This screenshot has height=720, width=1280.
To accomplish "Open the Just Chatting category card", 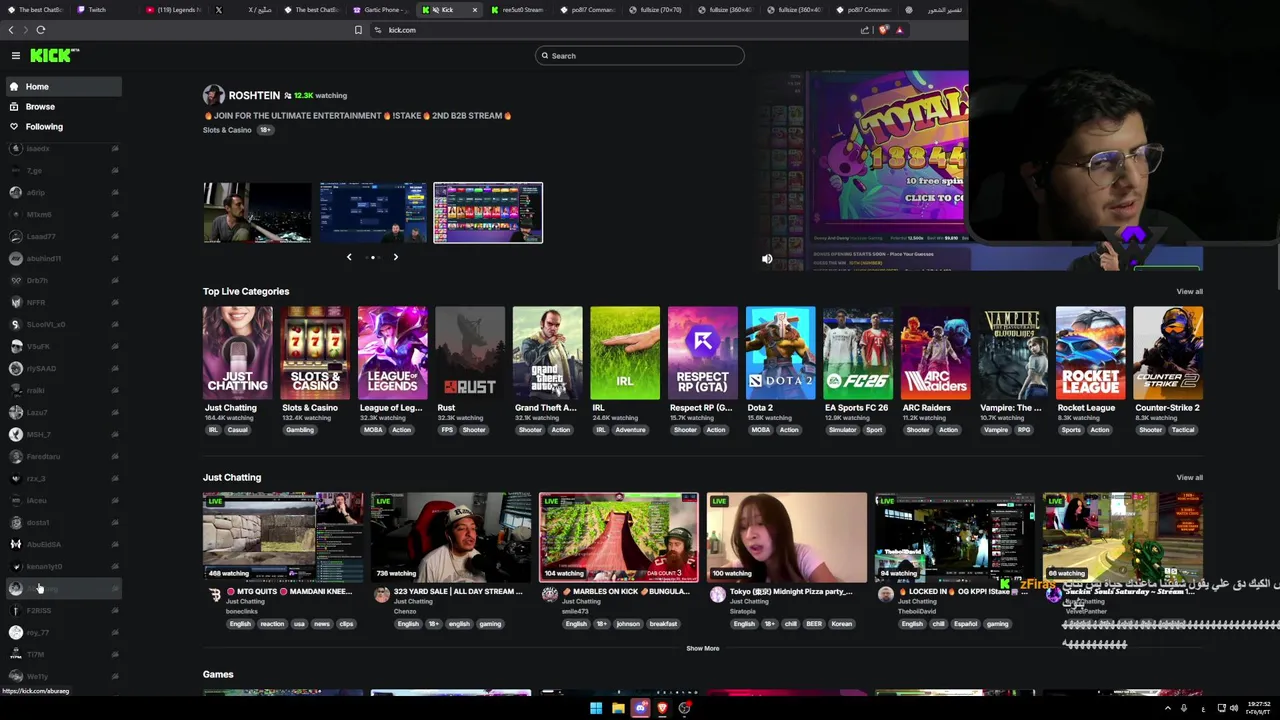I will (x=237, y=353).
